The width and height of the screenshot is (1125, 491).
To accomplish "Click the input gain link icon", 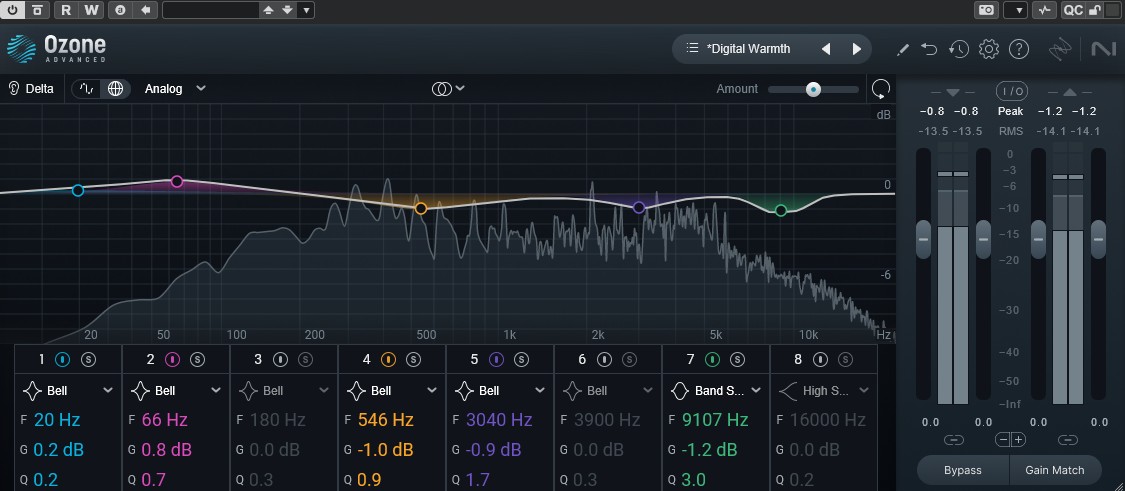I will (954, 440).
